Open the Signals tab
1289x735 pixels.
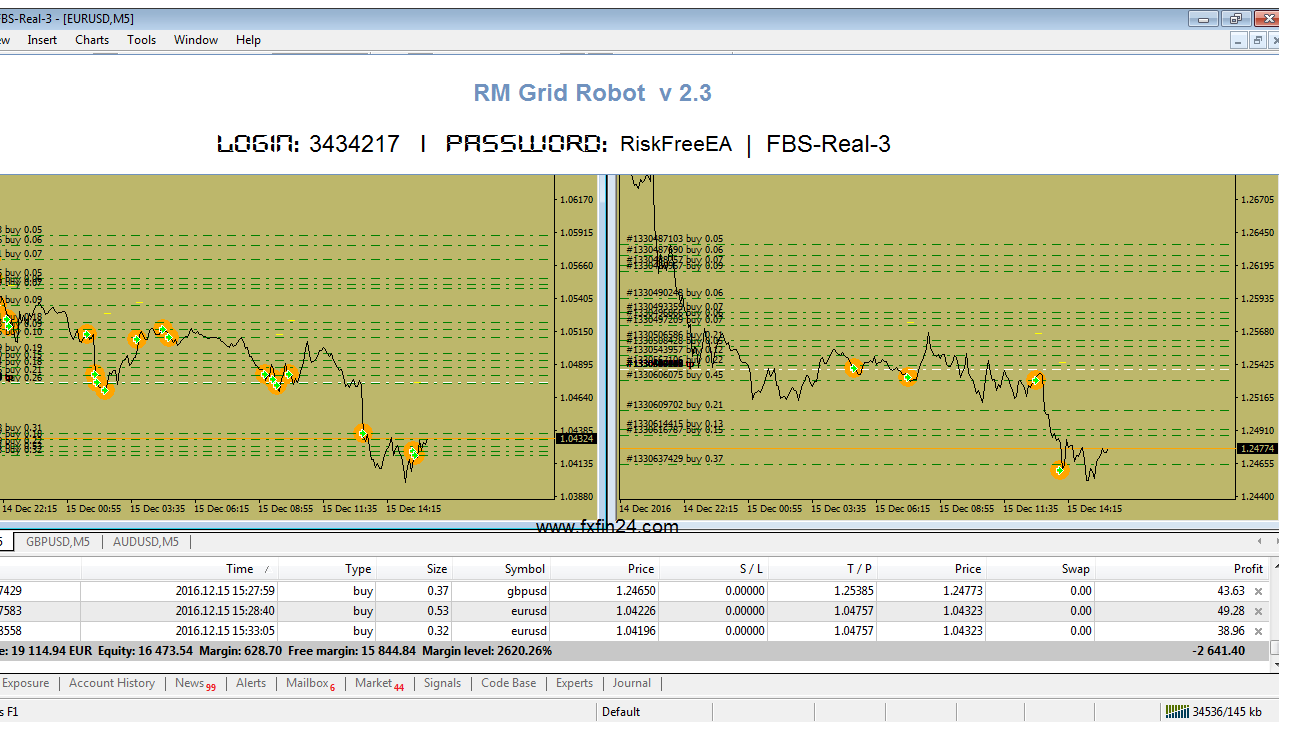click(442, 683)
